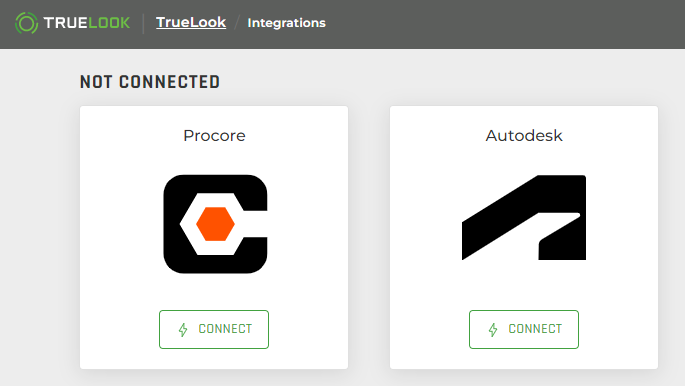Connect the Procore integration
The width and height of the screenshot is (685, 386).
[x=214, y=329]
